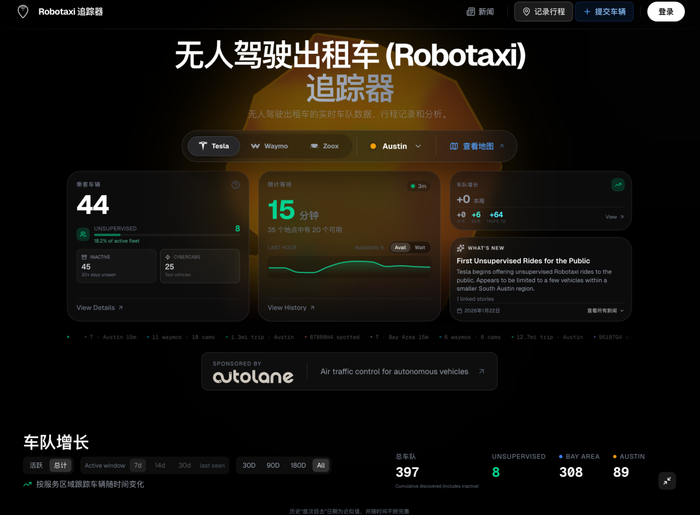Open the Austin city dropdown
The height and width of the screenshot is (515, 700).
point(396,146)
